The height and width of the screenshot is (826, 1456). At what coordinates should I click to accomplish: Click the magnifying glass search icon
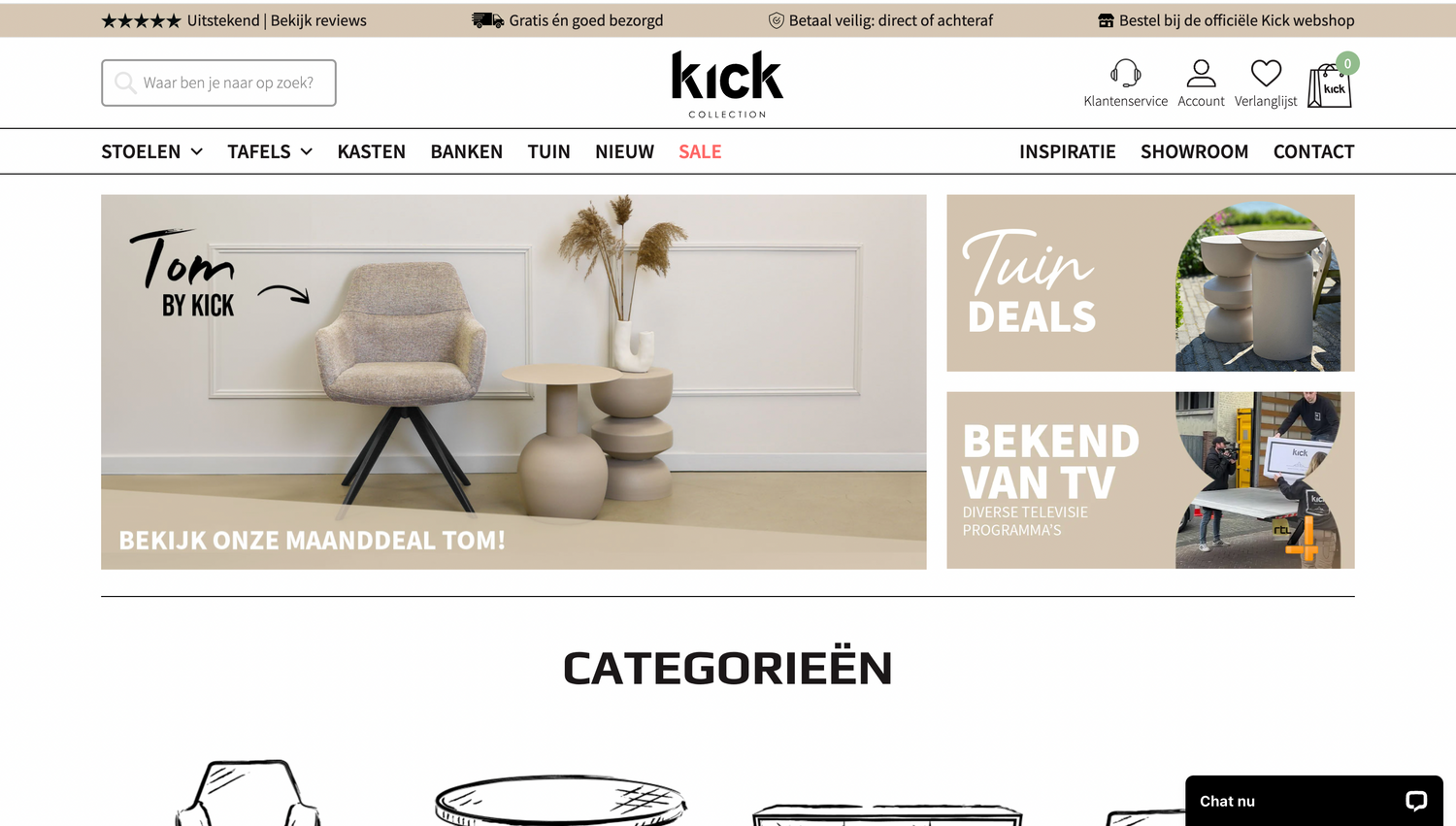point(125,83)
